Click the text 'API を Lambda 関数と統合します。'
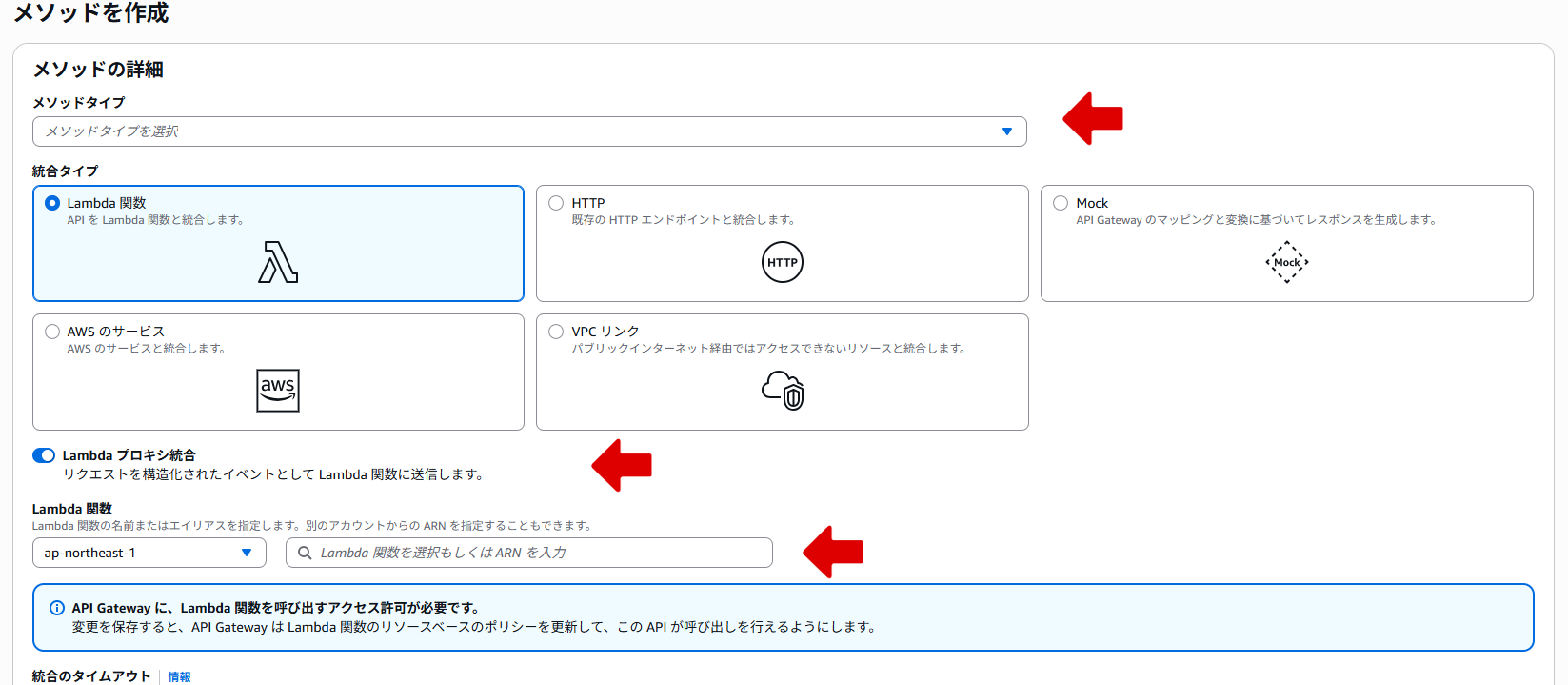1568x685 pixels. tap(155, 220)
